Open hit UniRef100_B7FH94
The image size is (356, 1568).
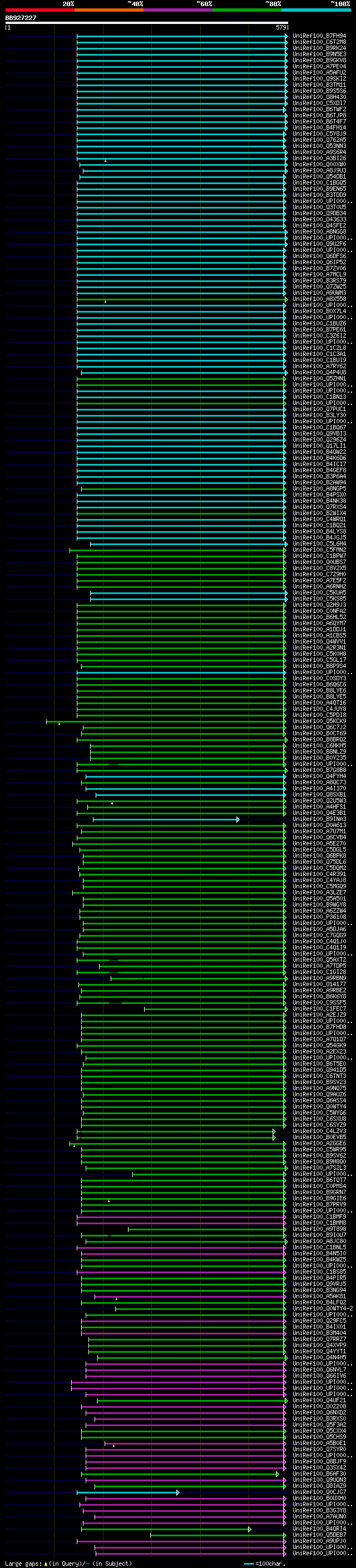319,36
